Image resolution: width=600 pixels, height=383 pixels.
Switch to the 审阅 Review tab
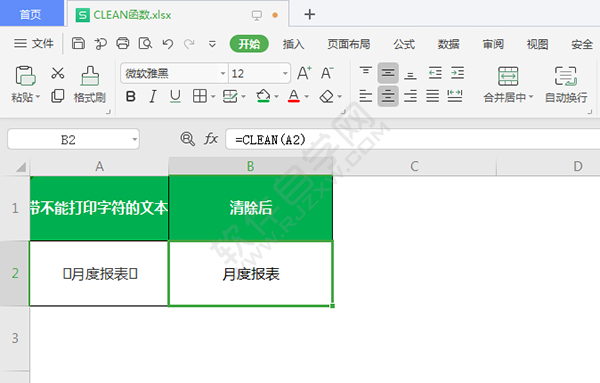493,44
